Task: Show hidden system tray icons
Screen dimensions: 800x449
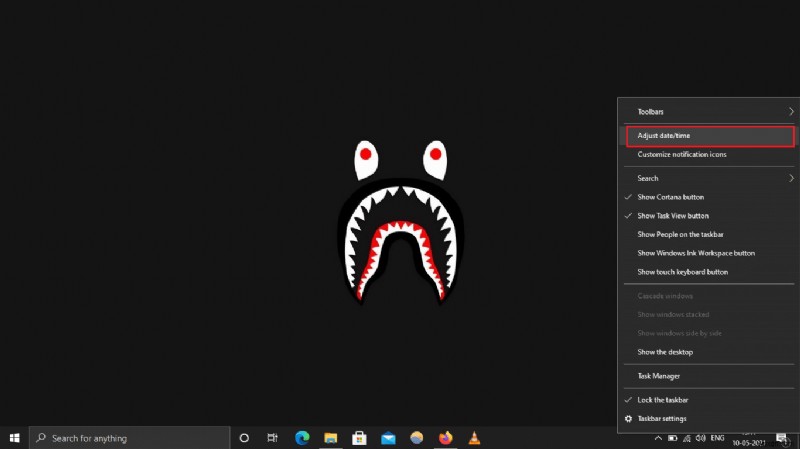Action: tap(658, 438)
